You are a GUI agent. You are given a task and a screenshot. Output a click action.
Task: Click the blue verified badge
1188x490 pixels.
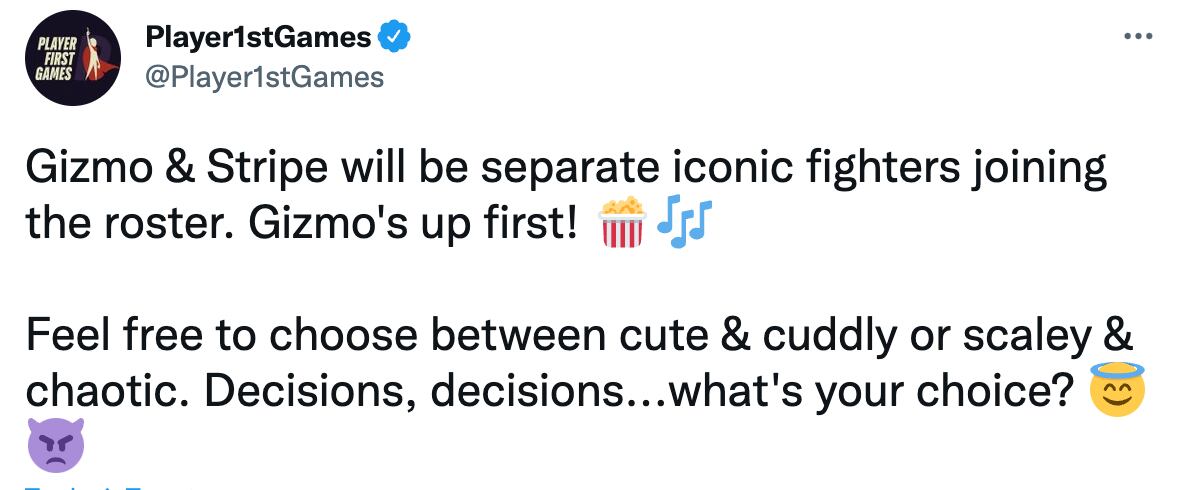click(x=395, y=38)
